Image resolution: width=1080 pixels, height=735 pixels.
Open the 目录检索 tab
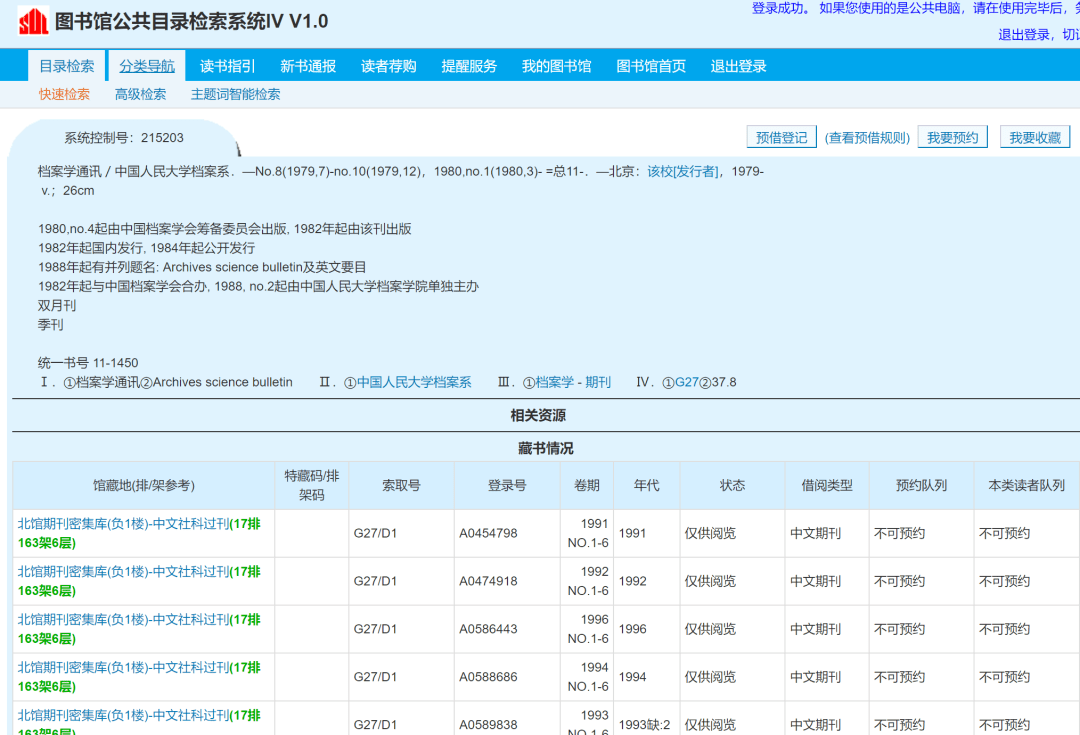pyautogui.click(x=66, y=66)
